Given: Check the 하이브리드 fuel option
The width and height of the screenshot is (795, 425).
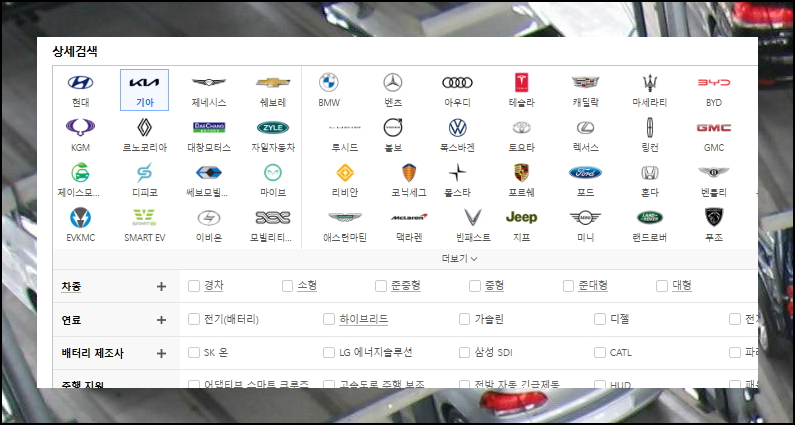Looking at the screenshot, I should click(329, 319).
